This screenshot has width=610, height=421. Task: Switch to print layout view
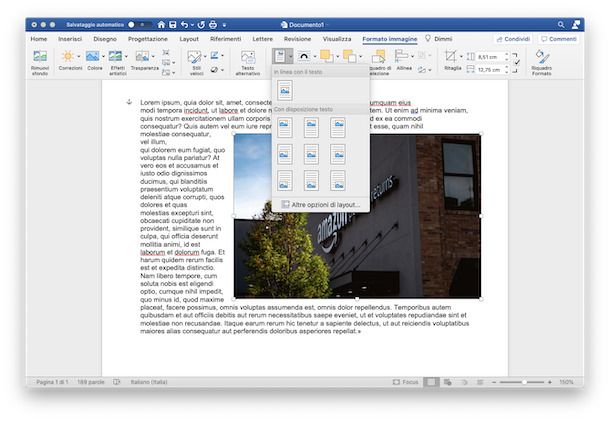click(x=431, y=382)
